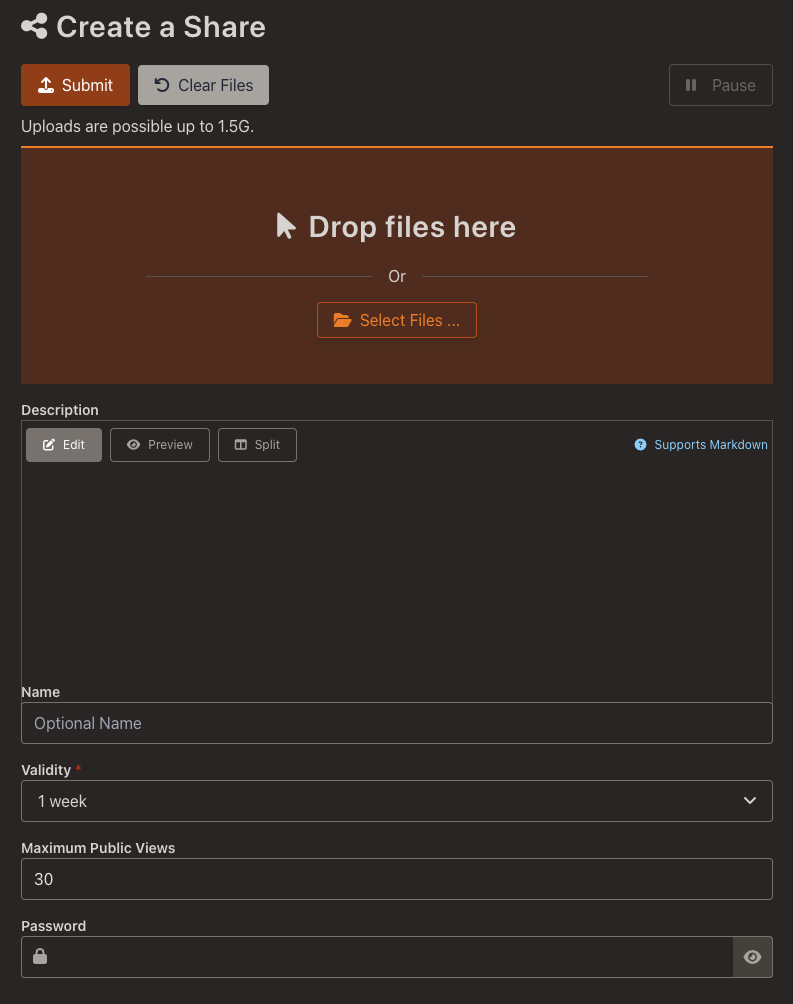Open the Supports Markdown link
Screen dimensions: 793x1004
pyautogui.click(x=710, y=445)
